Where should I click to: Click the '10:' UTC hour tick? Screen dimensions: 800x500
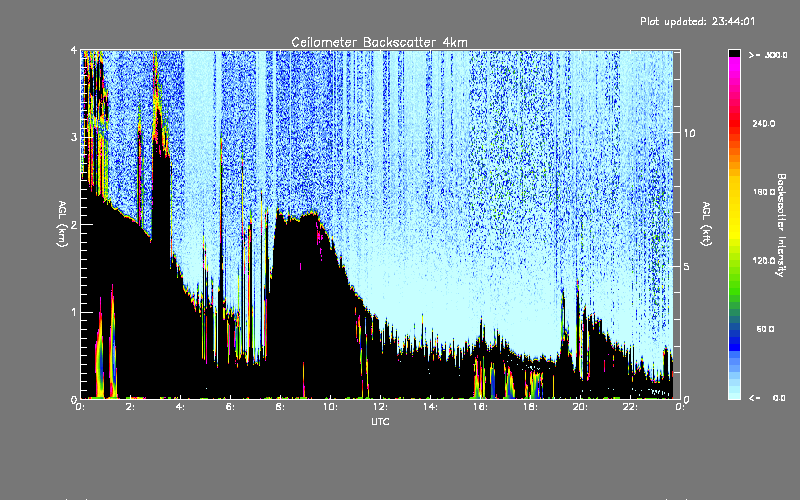click(331, 407)
